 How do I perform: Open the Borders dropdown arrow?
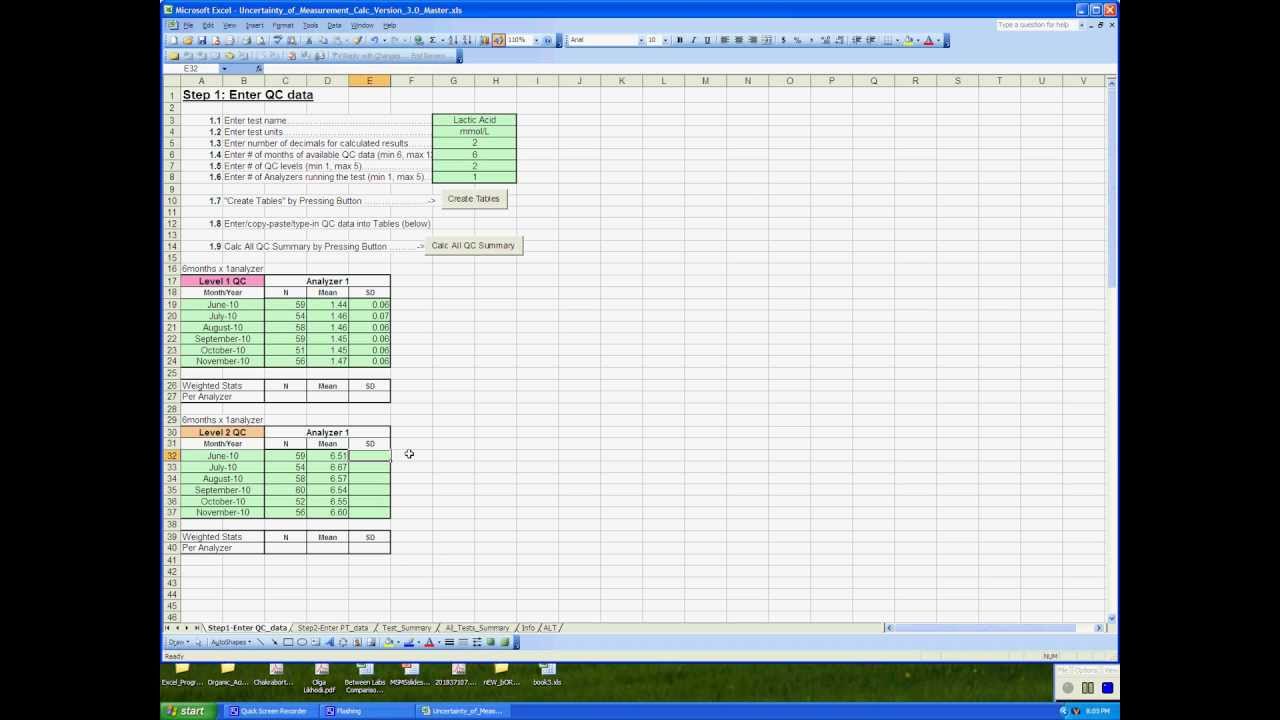point(897,40)
